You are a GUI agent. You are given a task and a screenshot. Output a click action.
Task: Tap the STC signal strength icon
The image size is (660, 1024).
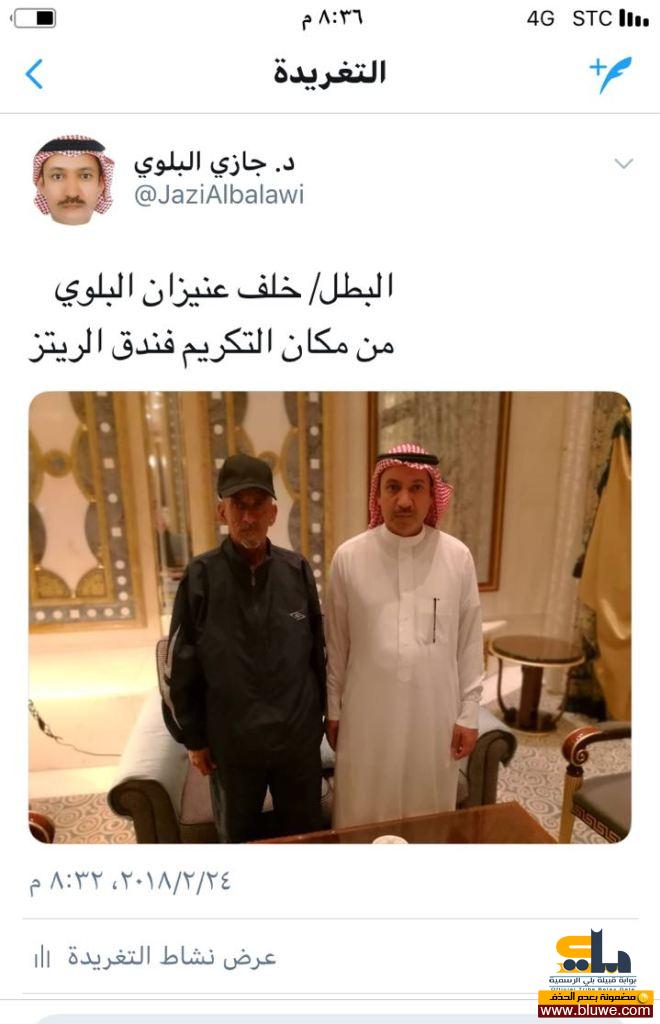pos(633,18)
